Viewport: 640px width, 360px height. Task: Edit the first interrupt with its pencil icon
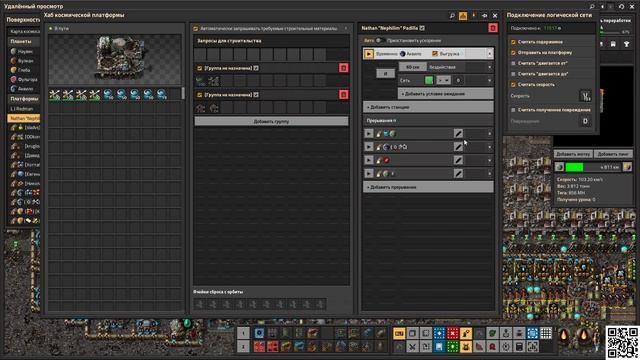(x=458, y=133)
